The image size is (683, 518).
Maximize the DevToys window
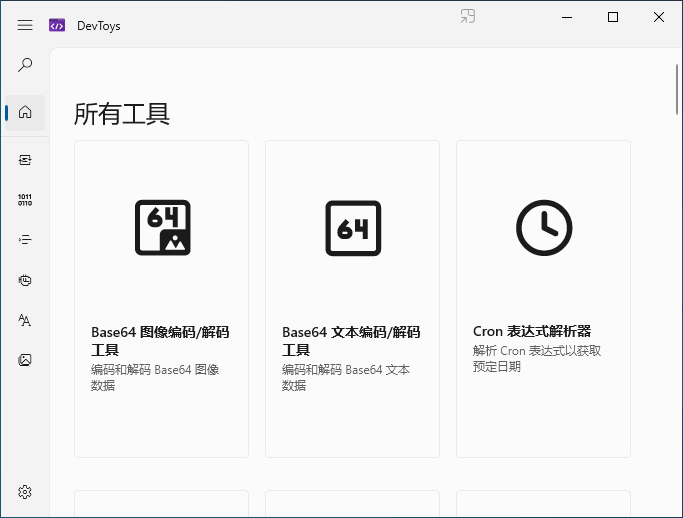point(613,17)
